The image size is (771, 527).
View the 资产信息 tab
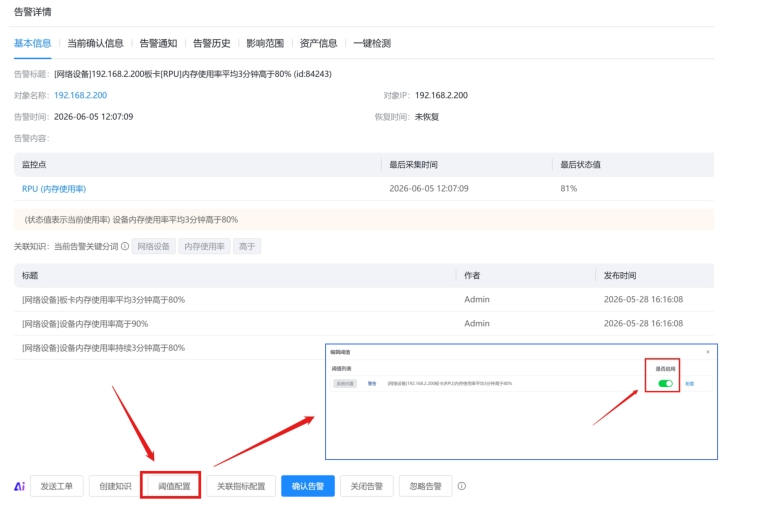[319, 43]
